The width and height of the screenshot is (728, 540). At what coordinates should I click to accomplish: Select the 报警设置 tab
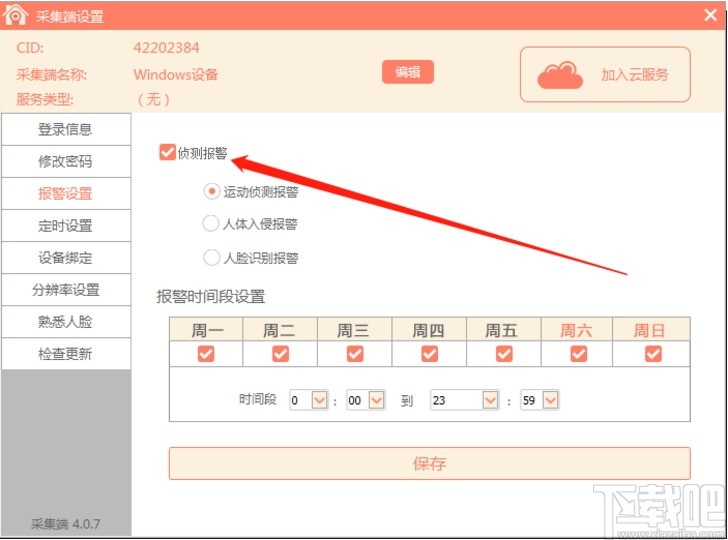point(65,193)
